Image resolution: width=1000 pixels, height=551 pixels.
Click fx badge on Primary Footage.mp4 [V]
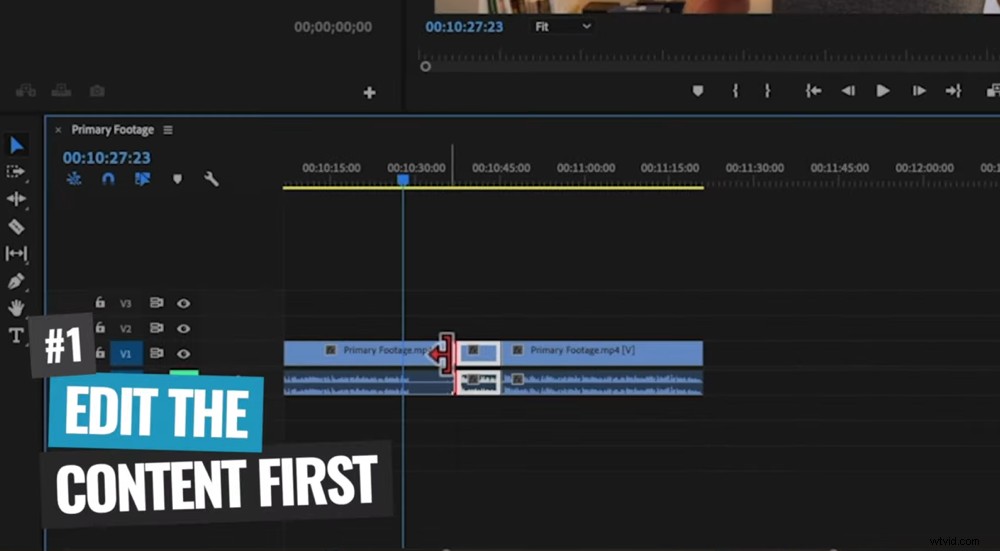[518, 350]
